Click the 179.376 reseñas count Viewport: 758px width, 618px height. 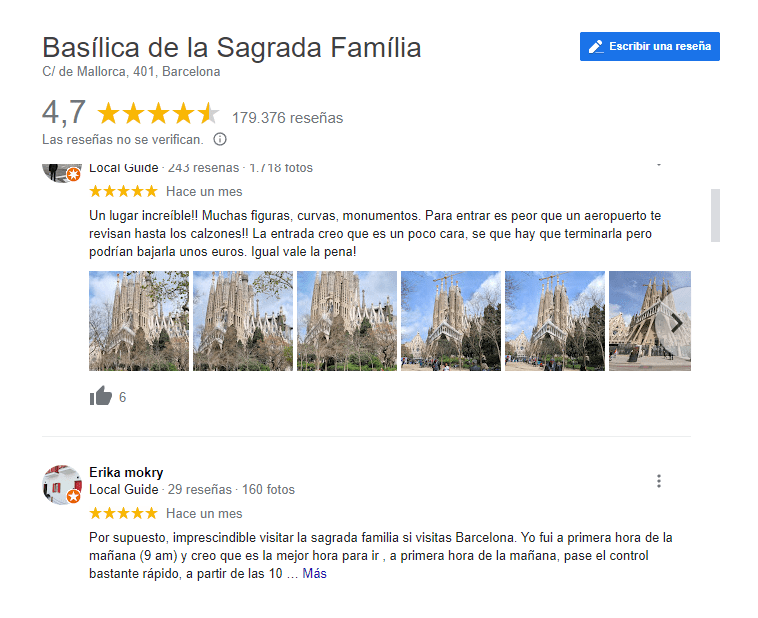click(287, 118)
